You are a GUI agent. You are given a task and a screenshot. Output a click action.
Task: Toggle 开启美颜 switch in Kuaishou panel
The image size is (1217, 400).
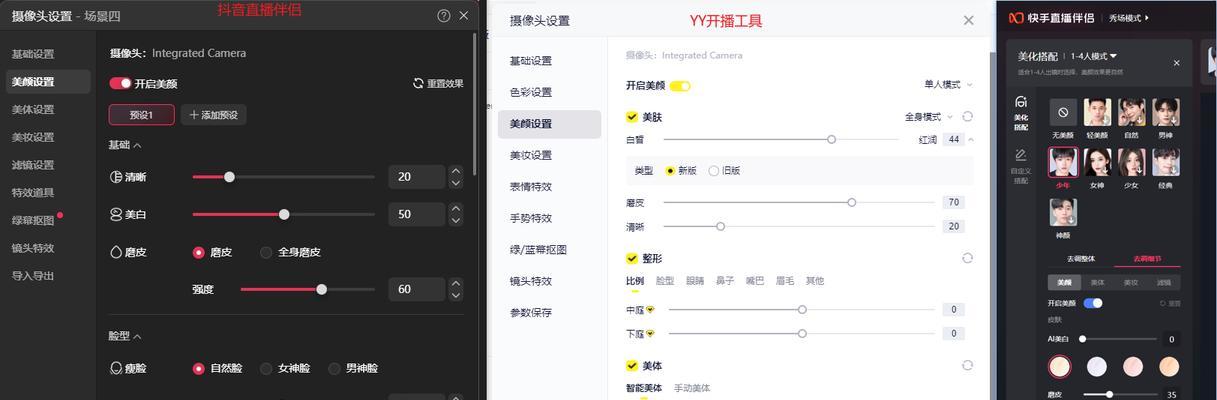pos(1093,303)
